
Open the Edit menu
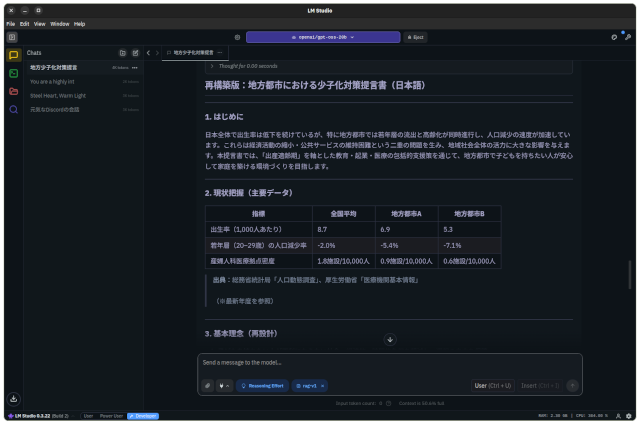24,24
